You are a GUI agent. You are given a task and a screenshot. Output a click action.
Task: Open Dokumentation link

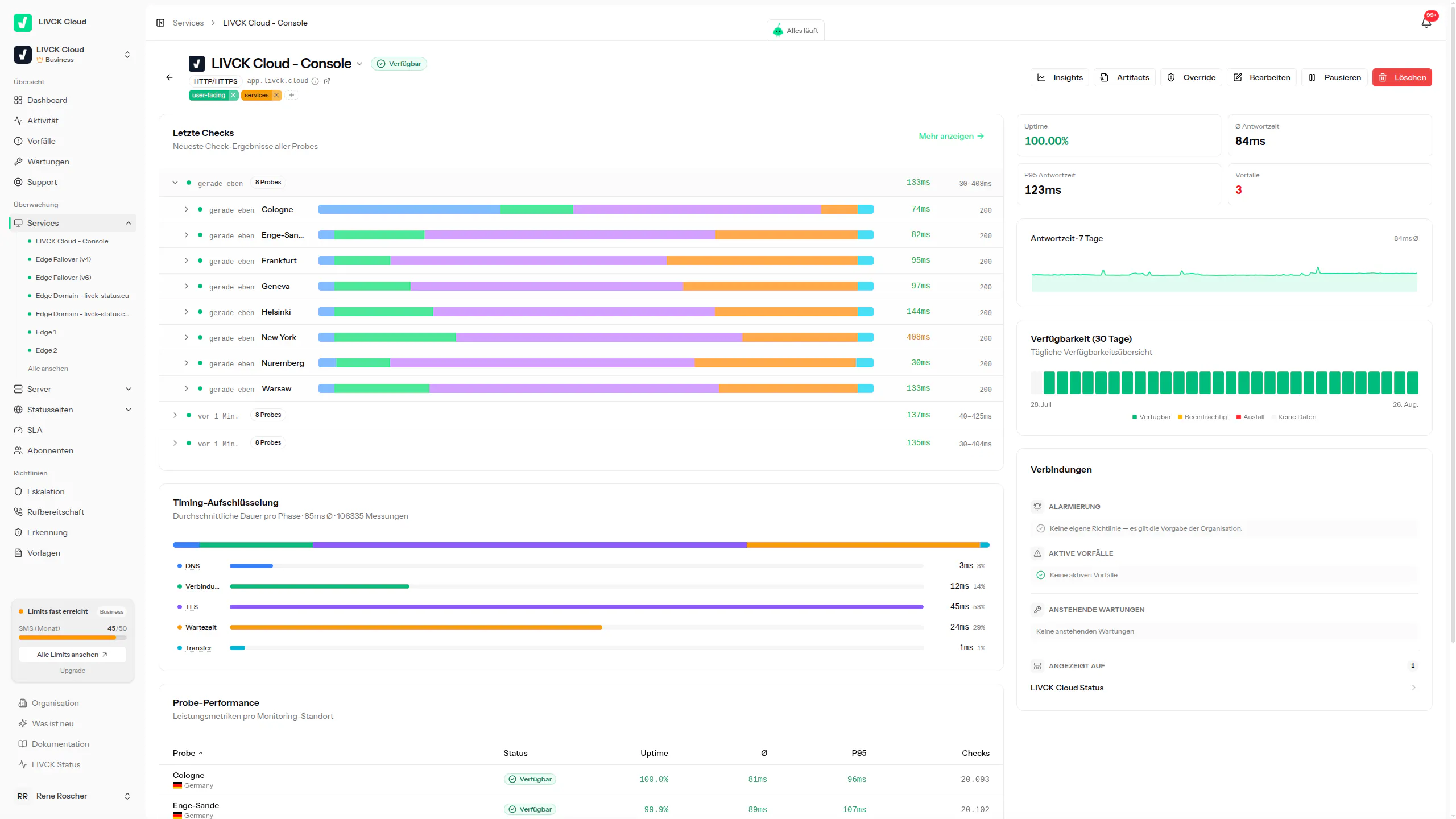pyautogui.click(x=73, y=744)
